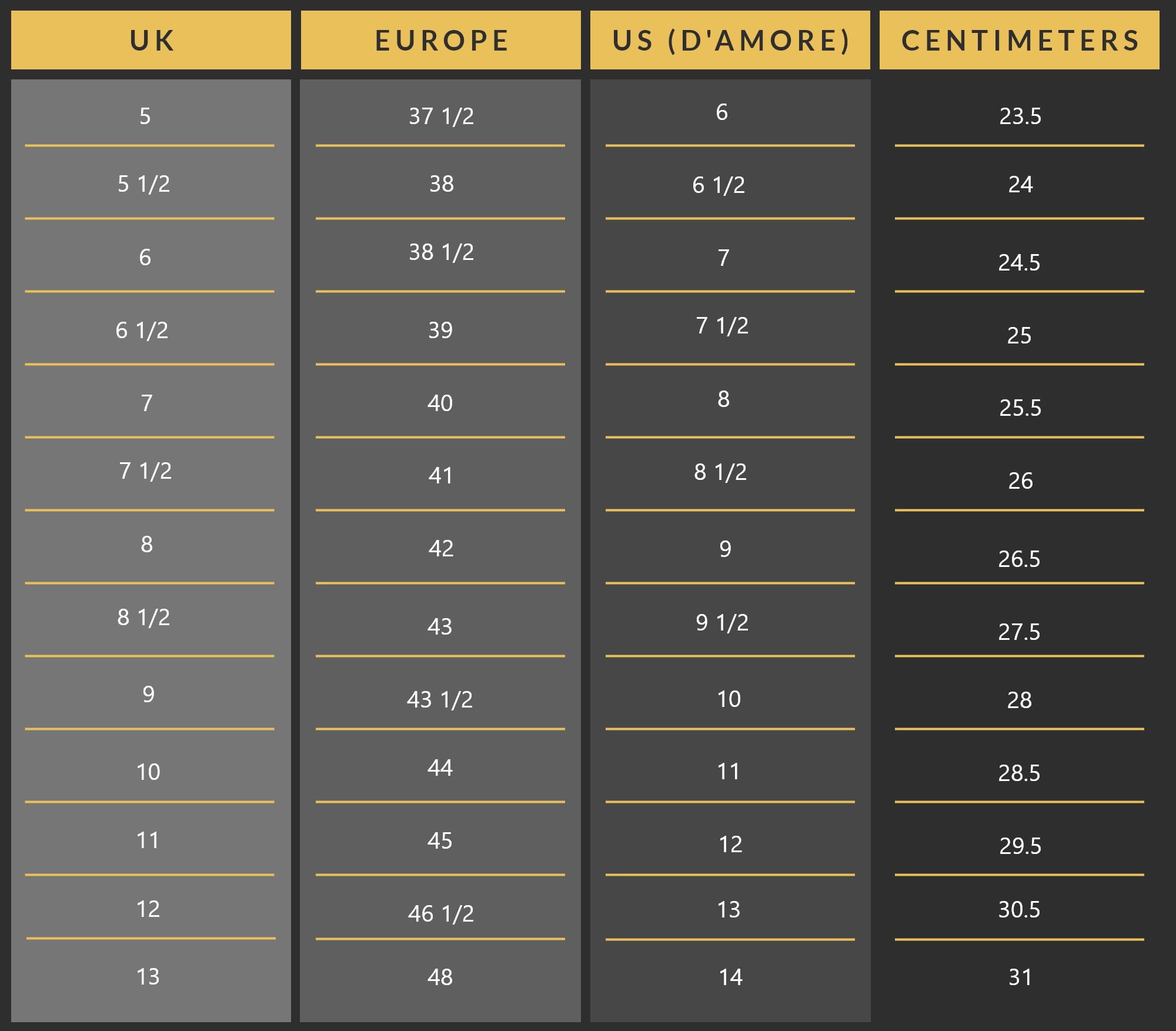
Task: Select UK size 5 1/2 cell
Action: point(144,184)
